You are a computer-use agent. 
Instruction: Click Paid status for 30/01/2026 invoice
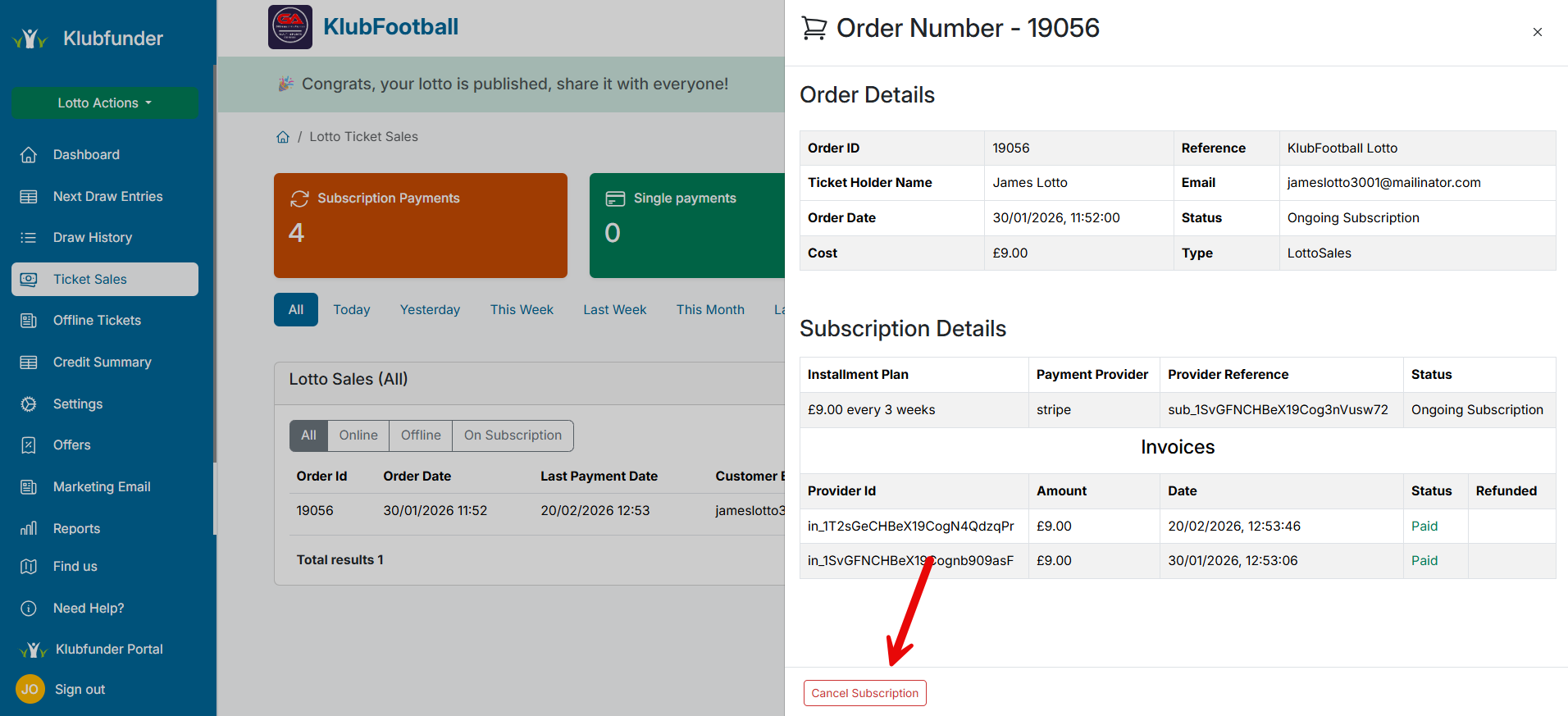[1424, 561]
